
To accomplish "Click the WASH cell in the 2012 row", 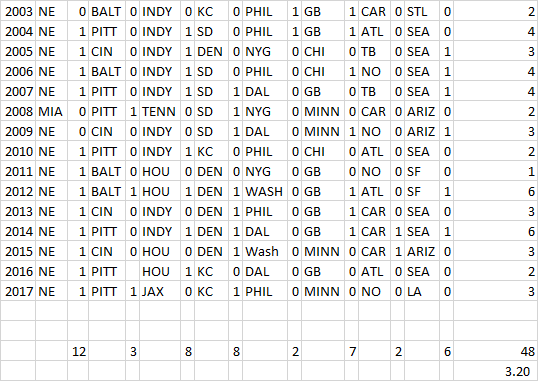I will (265, 192).
